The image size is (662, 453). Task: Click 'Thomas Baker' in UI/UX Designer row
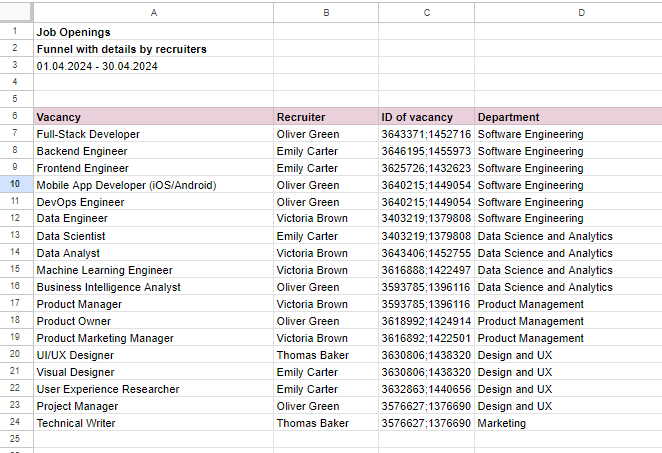coord(326,355)
